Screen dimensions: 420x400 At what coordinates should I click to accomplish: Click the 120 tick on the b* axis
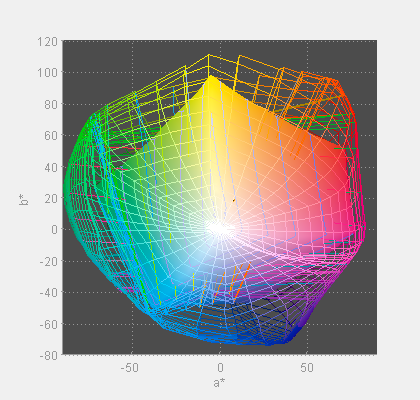pos(47,42)
